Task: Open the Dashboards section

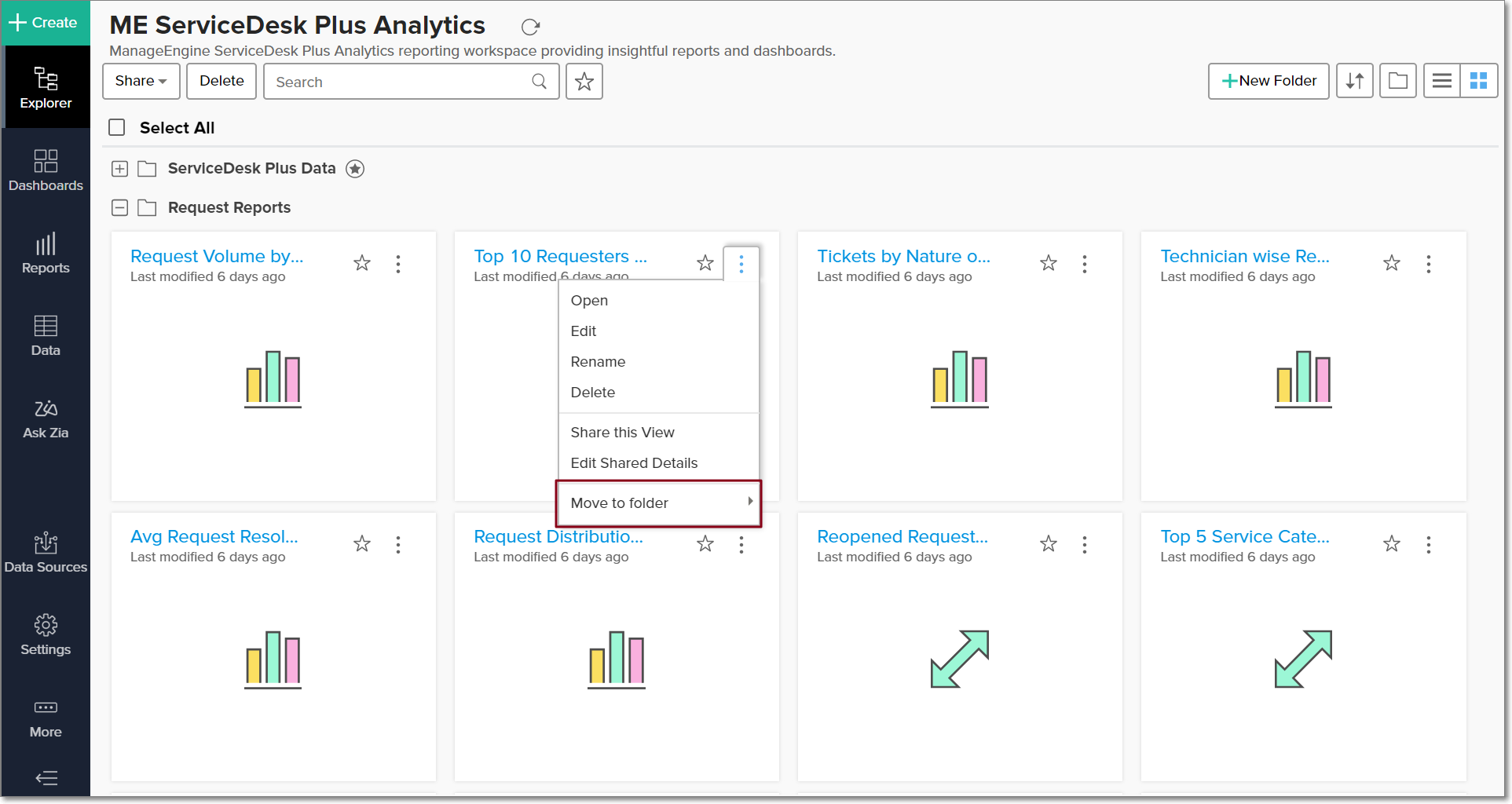Action: point(46,170)
